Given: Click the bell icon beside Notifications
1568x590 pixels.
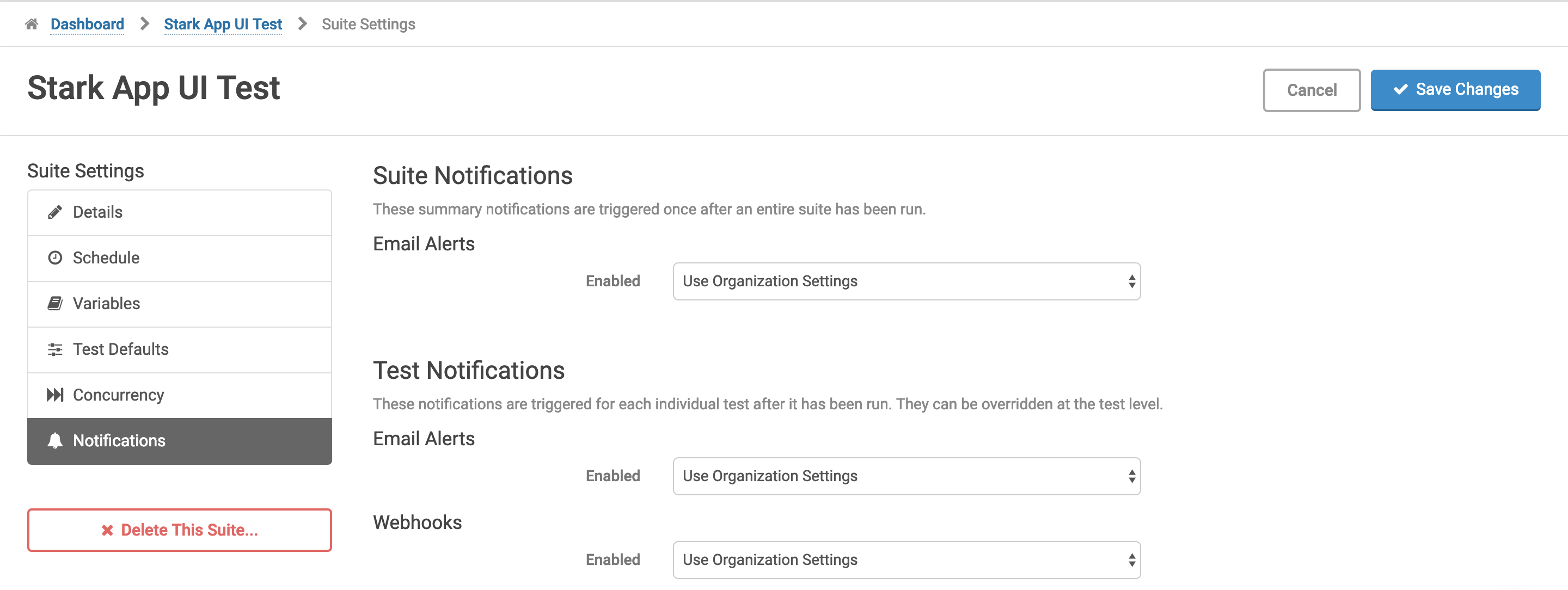Looking at the screenshot, I should point(55,441).
